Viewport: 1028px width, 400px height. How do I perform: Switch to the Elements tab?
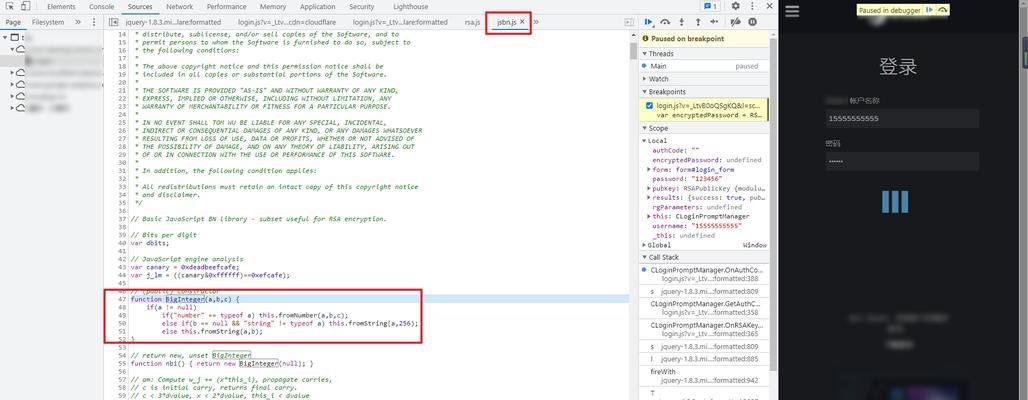(61, 7)
